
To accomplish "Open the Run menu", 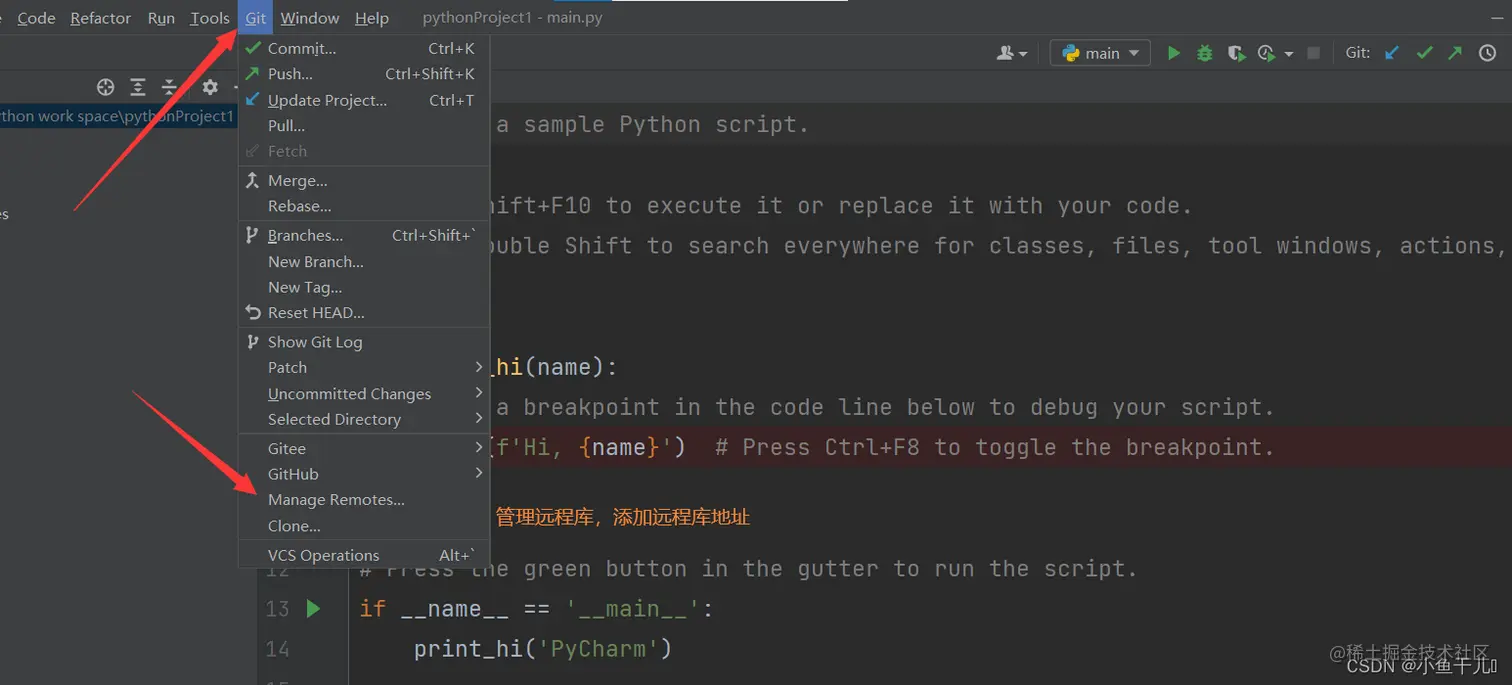I will (x=161, y=18).
